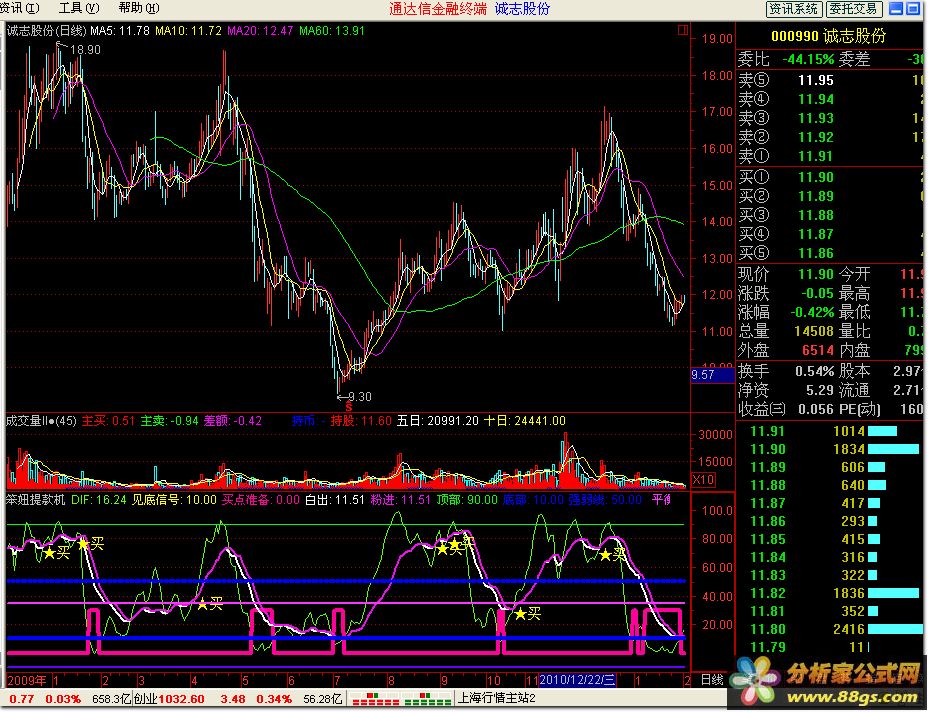Click month 7 on the time axis
Screen dimensions: 929x712
337,680
